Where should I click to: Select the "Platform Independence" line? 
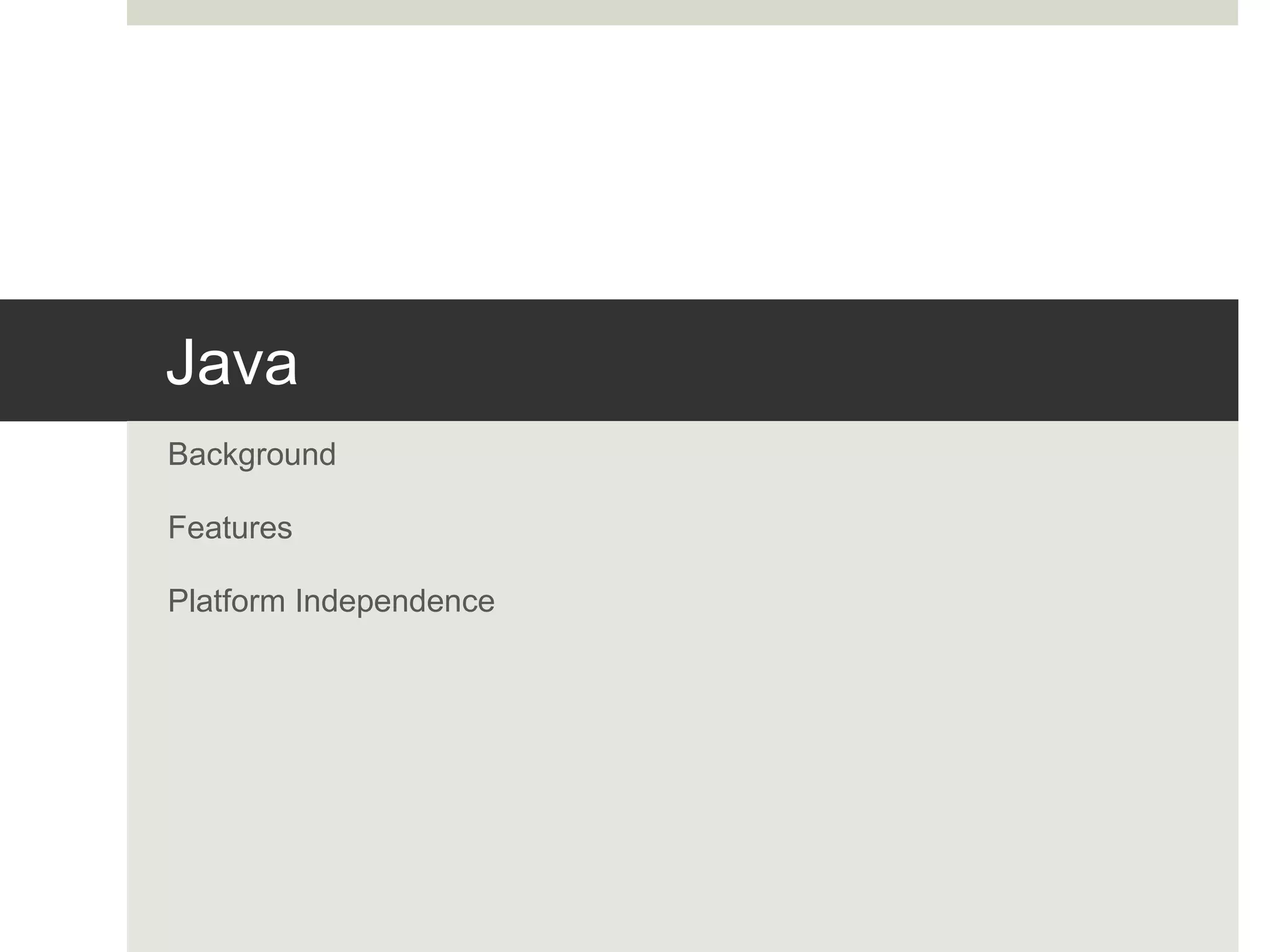click(331, 601)
